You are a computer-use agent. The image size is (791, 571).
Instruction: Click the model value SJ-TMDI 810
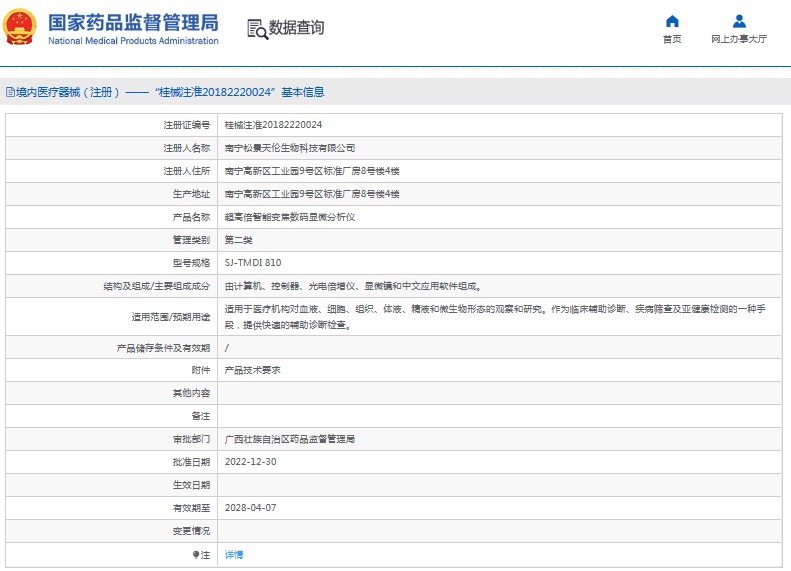(x=252, y=263)
